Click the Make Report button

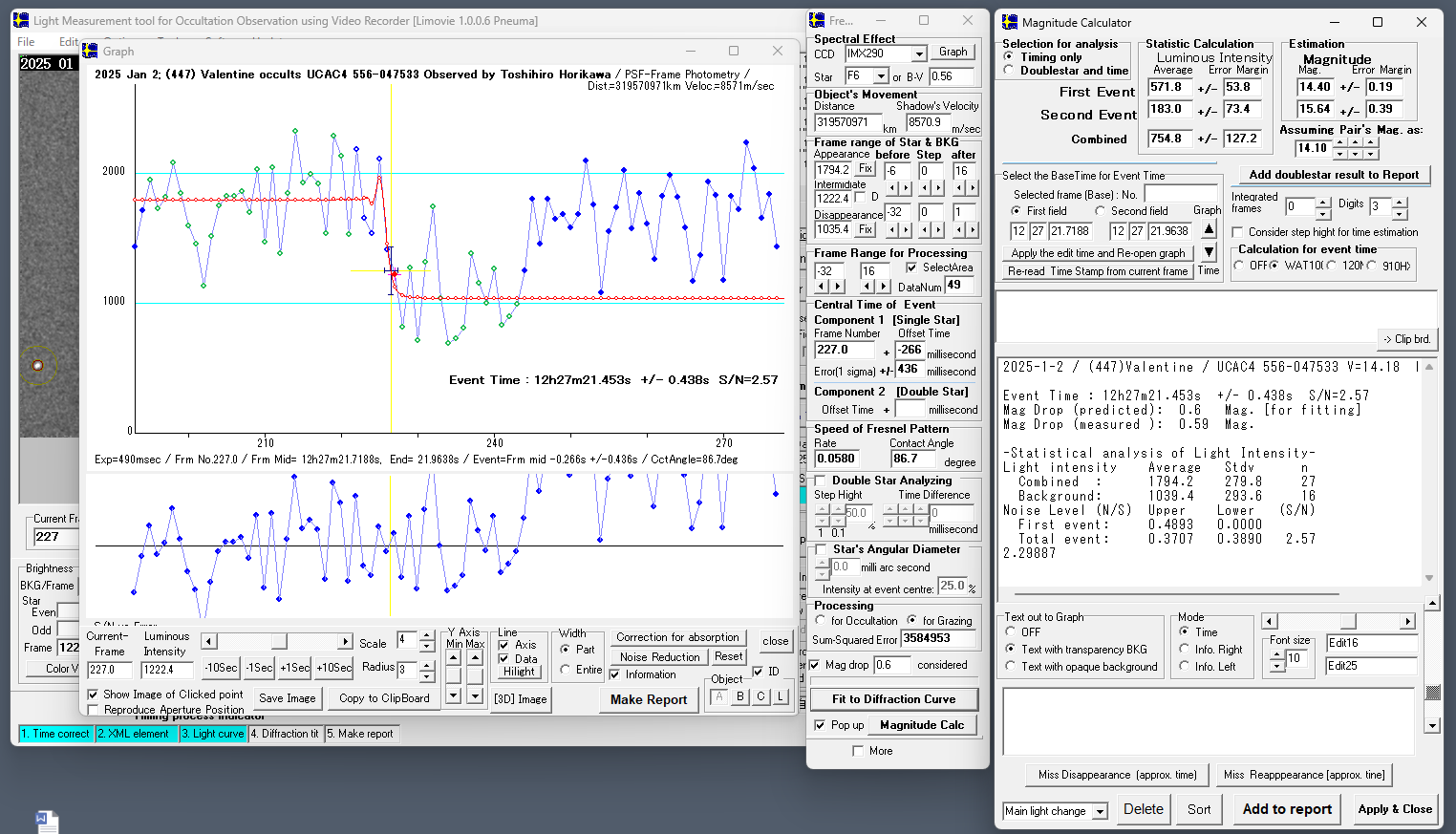(649, 699)
